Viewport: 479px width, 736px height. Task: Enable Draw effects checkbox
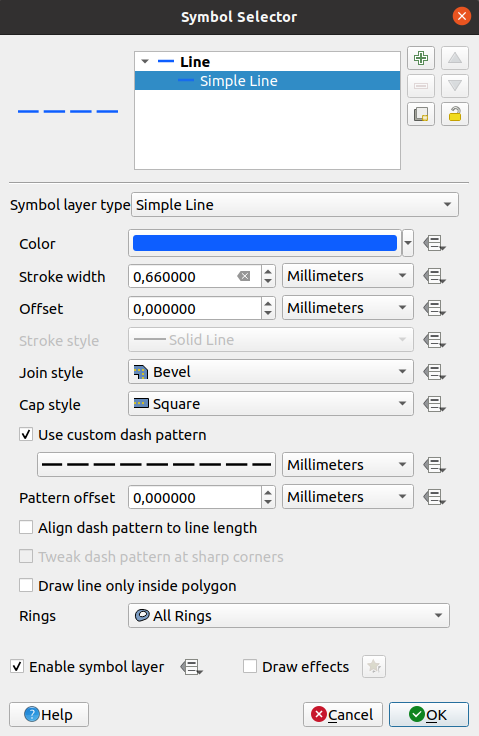(x=250, y=667)
